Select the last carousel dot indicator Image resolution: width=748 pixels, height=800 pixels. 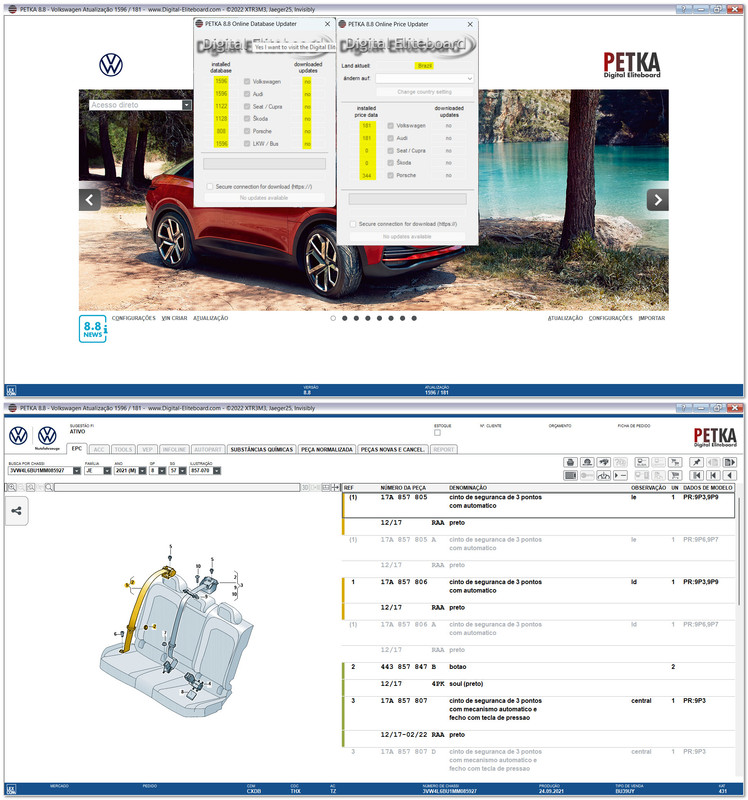[x=414, y=318]
